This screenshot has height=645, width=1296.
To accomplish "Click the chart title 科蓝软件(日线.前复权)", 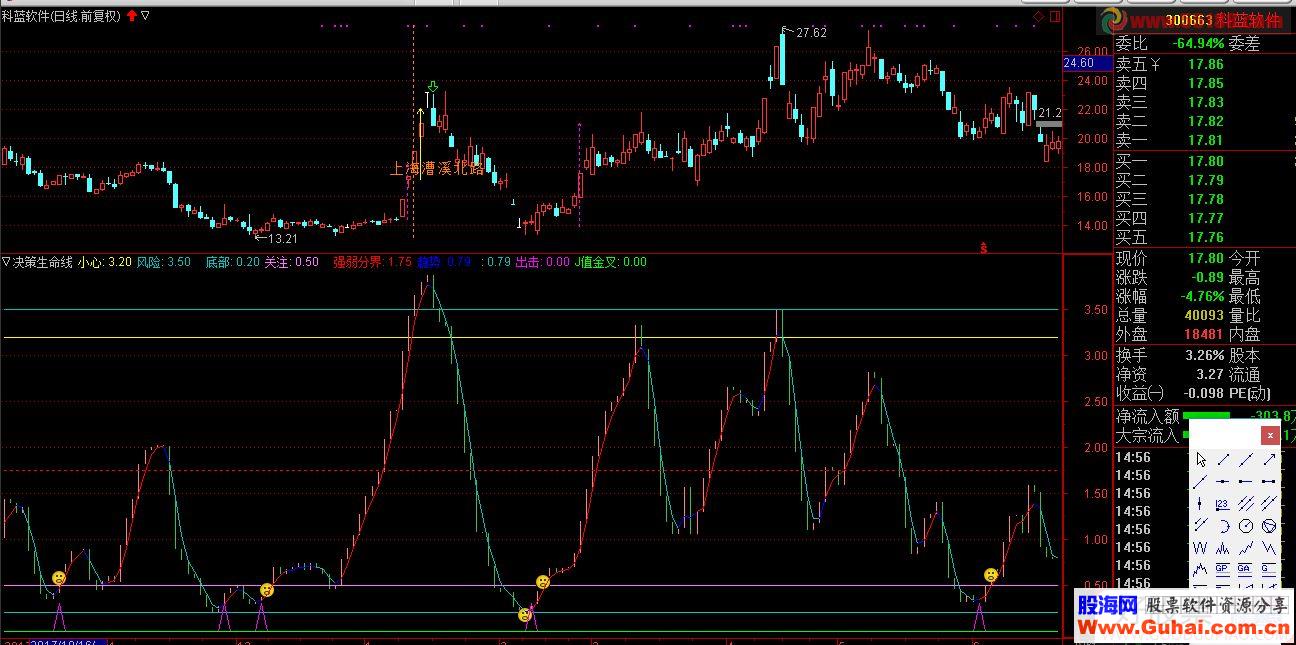I will (62, 15).
